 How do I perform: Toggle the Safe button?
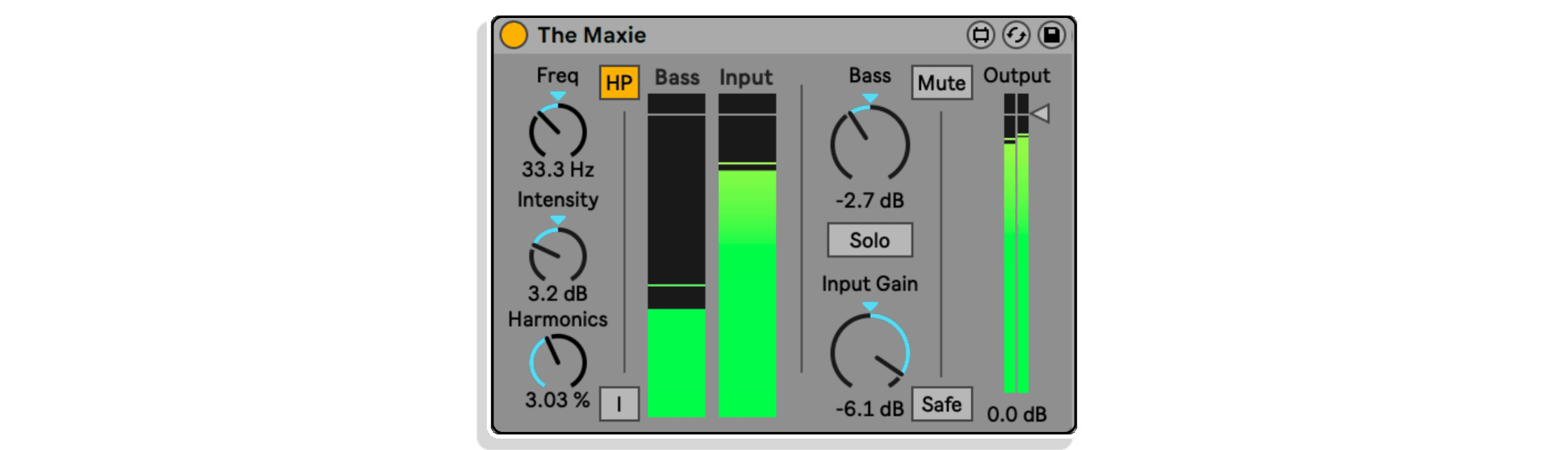942,404
